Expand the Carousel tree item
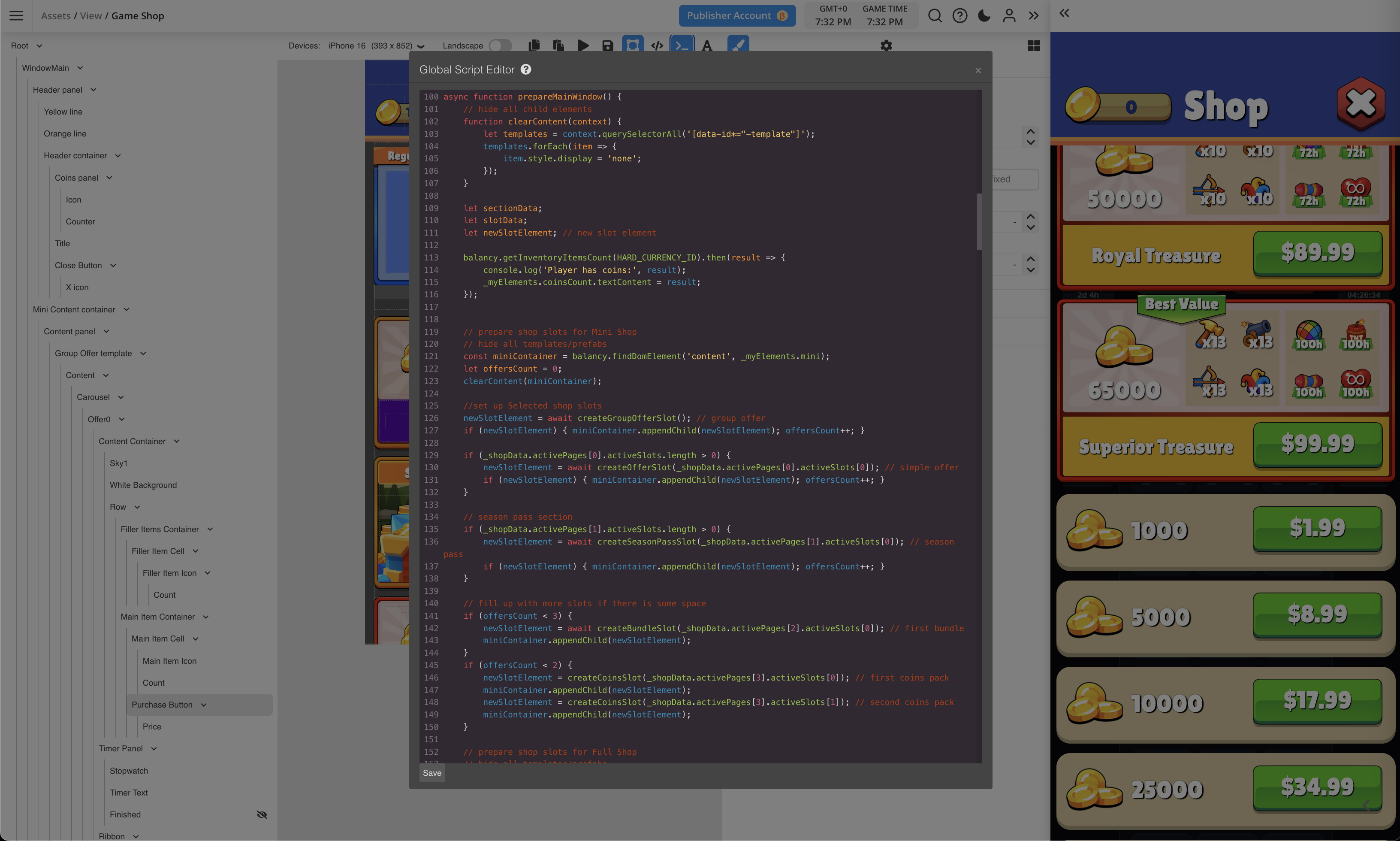Image resolution: width=1400 pixels, height=841 pixels. [x=121, y=397]
